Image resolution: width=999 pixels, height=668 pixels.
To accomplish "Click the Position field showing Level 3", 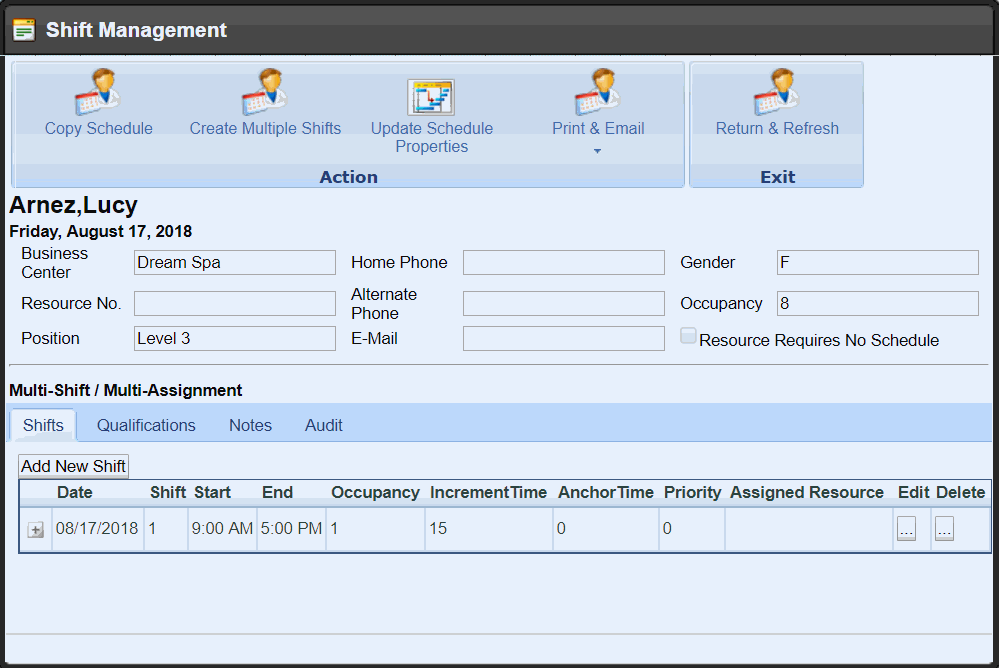I will pos(234,338).
